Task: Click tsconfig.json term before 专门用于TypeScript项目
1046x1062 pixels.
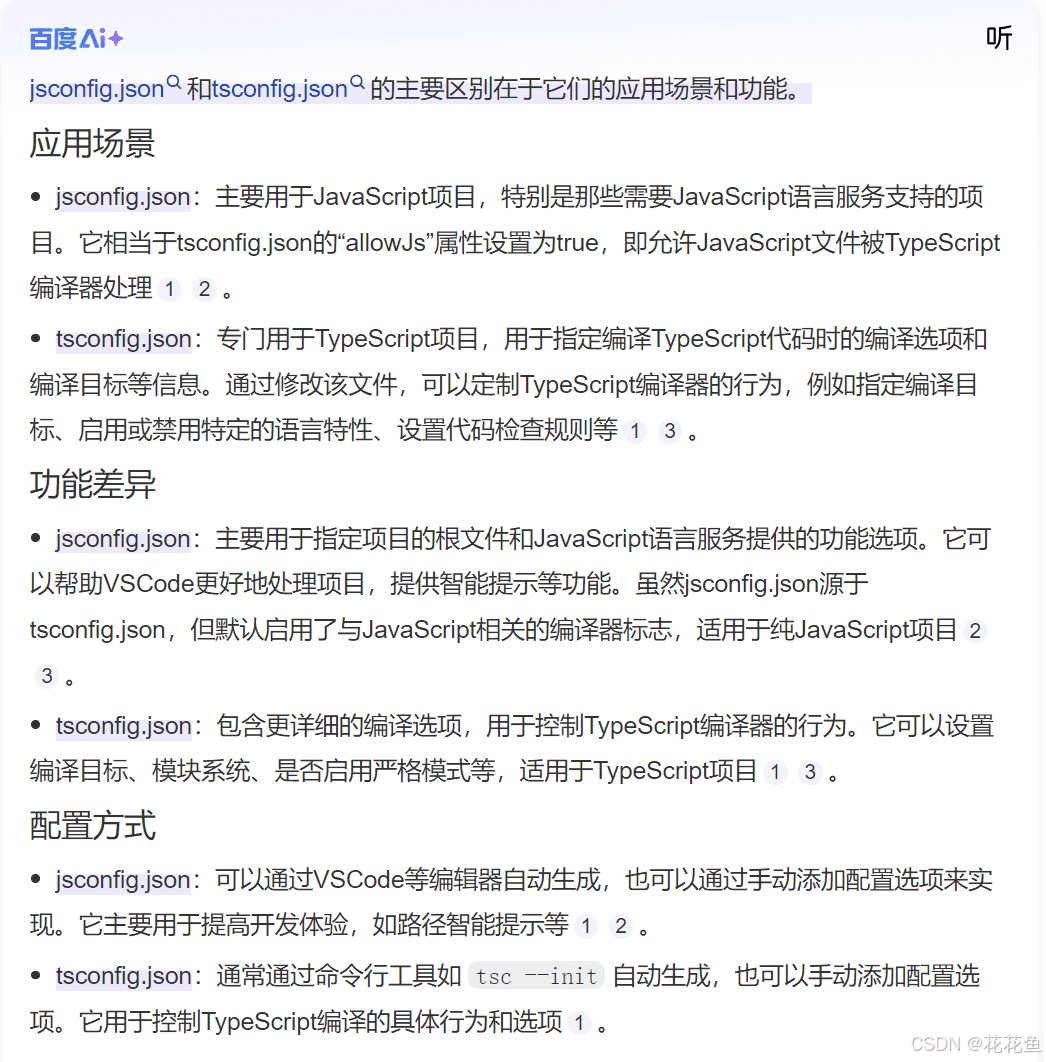Action: click(123, 339)
